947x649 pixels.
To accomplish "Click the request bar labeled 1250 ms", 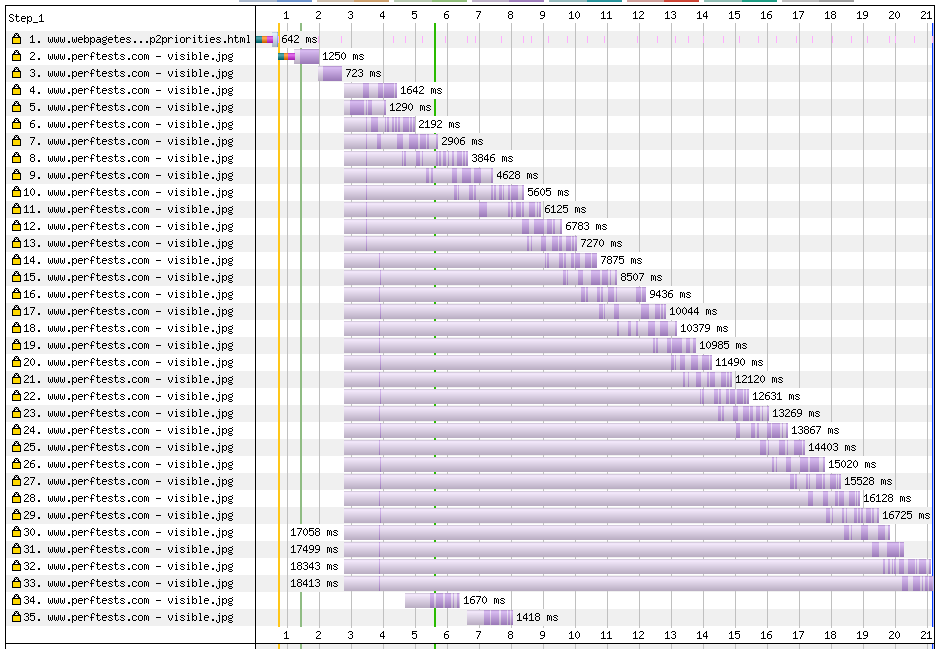I will (x=300, y=56).
